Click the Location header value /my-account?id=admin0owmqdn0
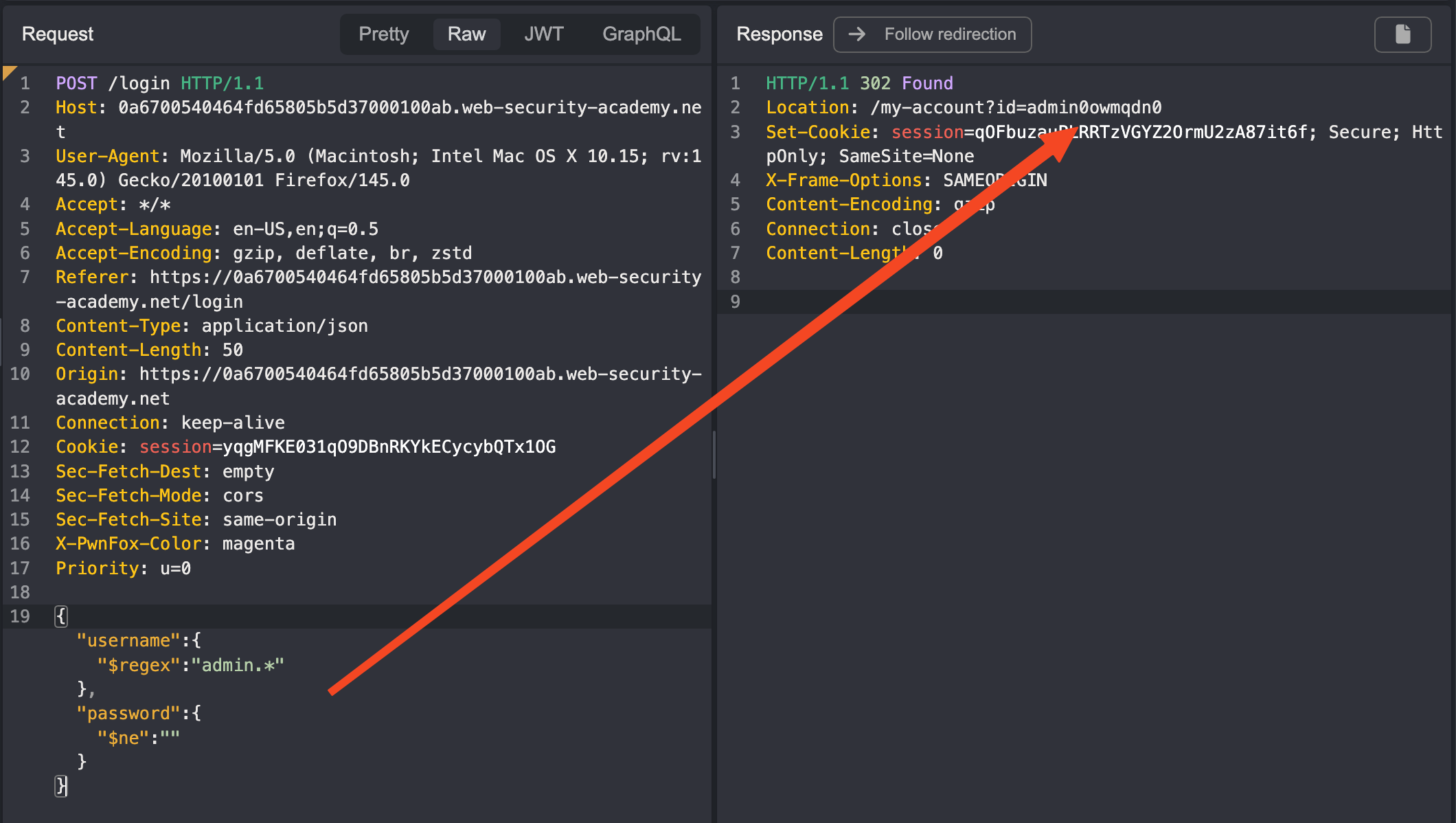1456x823 pixels. coord(1016,108)
